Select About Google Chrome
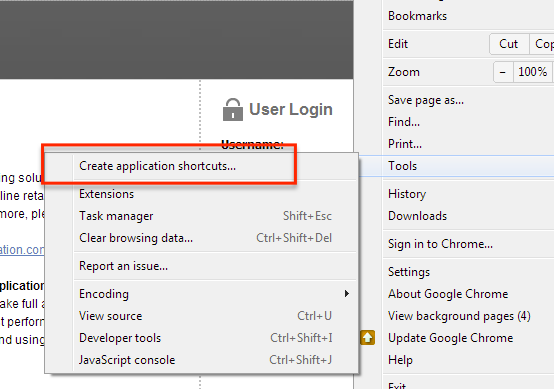The width and height of the screenshot is (554, 389). [x=468, y=294]
